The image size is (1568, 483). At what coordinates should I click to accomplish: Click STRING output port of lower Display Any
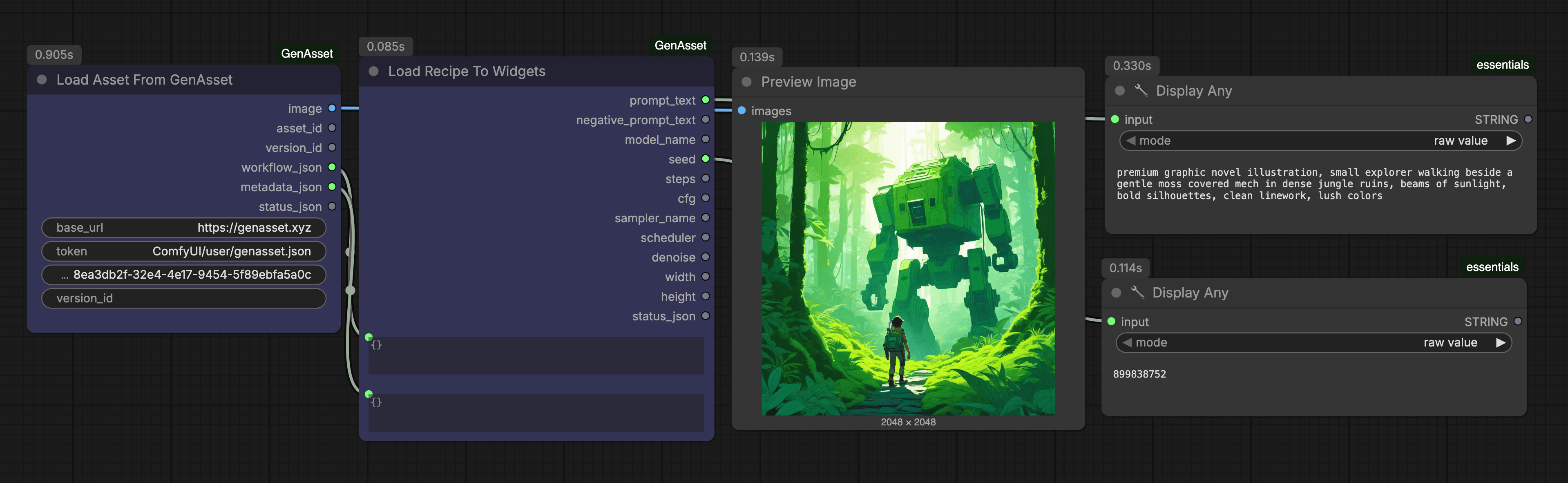(x=1517, y=322)
